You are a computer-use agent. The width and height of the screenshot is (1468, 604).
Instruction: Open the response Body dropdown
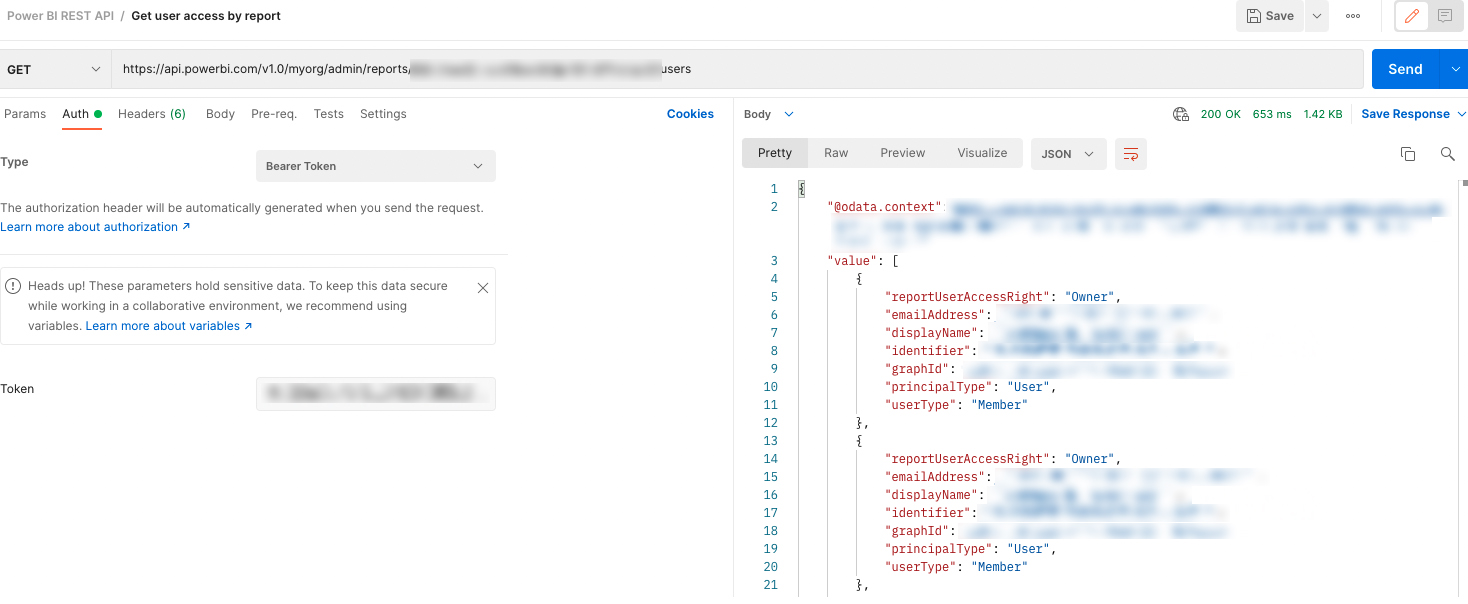coord(768,114)
